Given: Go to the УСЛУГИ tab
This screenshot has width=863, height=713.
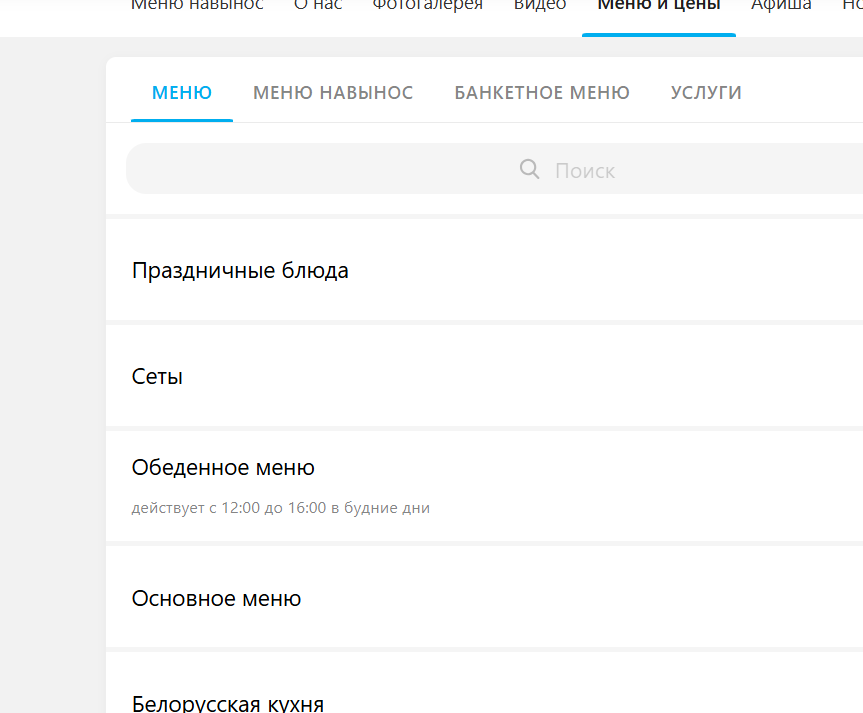Looking at the screenshot, I should 706,92.
